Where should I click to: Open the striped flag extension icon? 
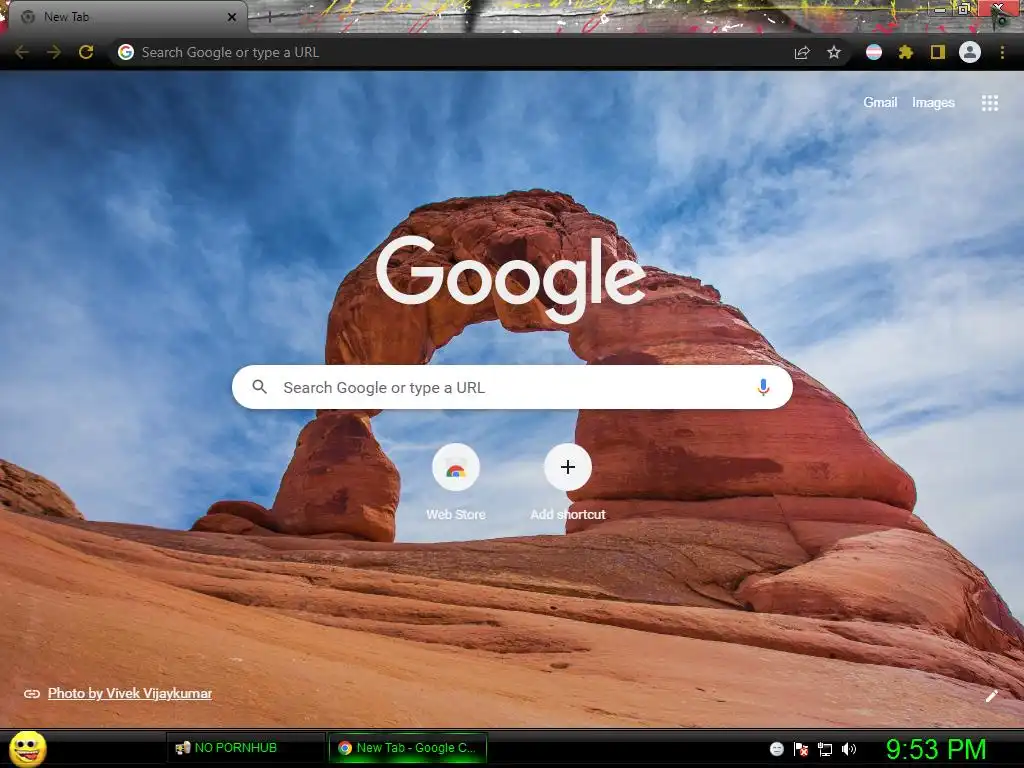[874, 52]
